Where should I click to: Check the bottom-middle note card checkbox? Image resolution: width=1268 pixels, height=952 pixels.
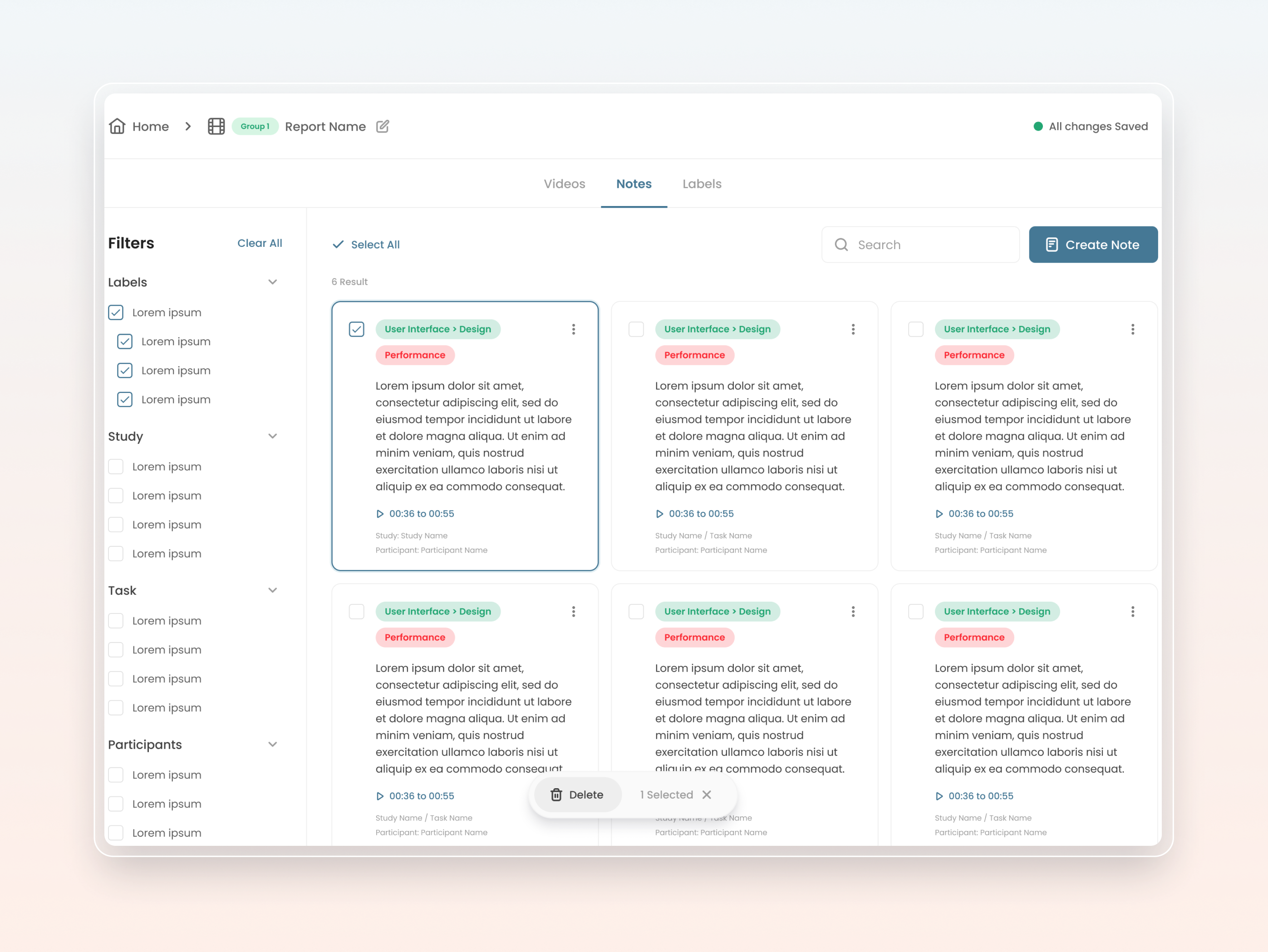636,612
